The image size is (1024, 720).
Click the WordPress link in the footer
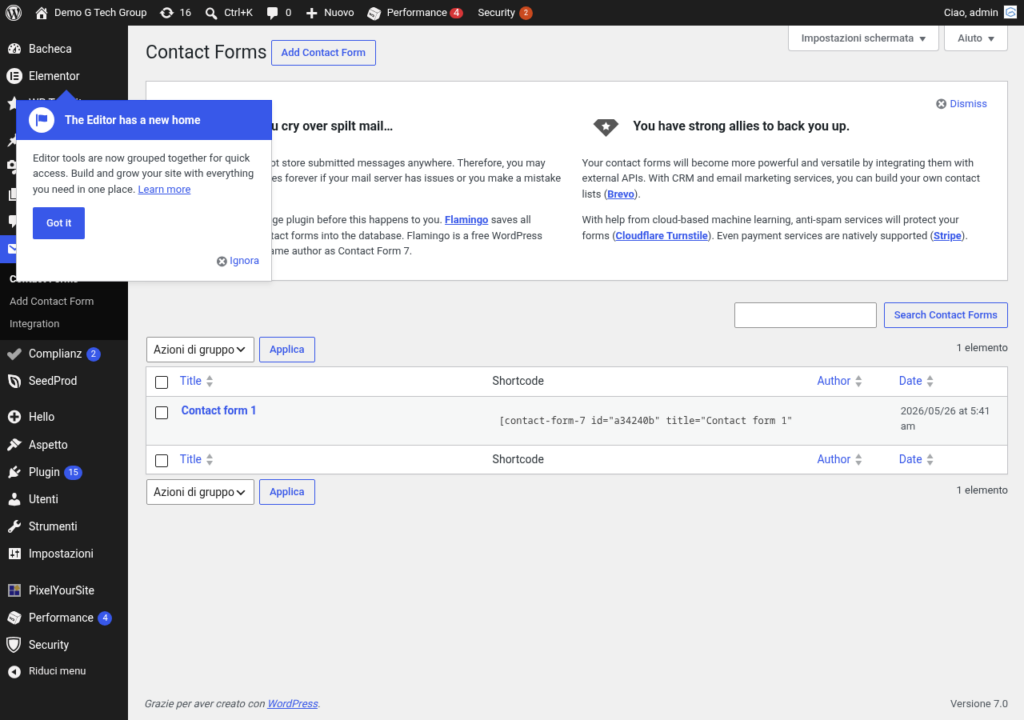click(x=293, y=704)
